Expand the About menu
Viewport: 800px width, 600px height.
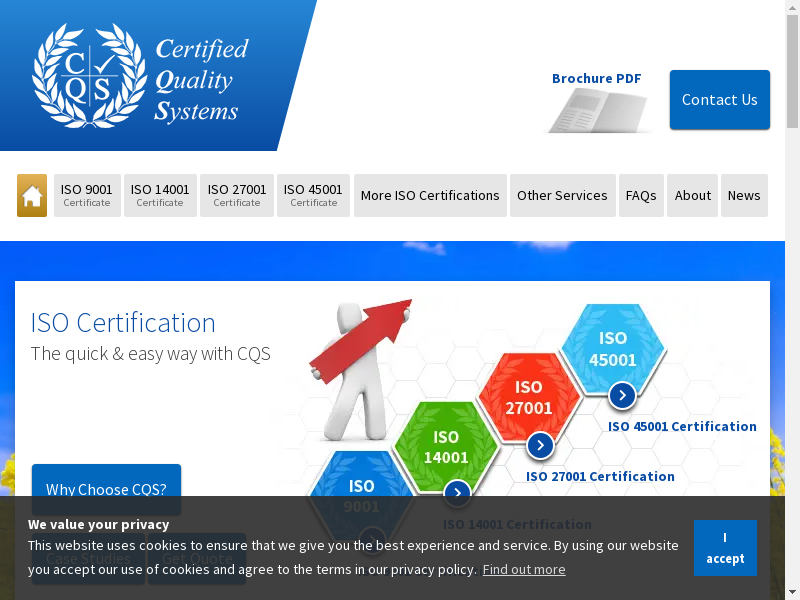692,196
